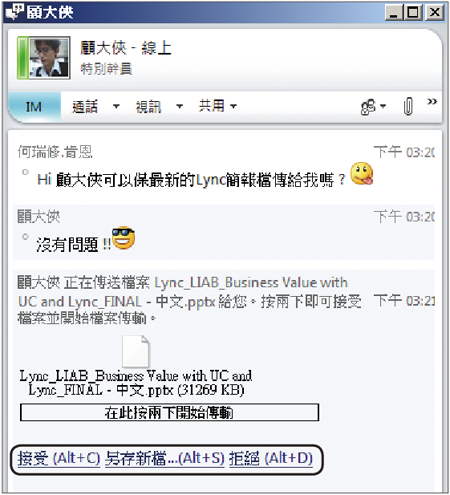Screen dimensions: 450x495
Task: Click the blank document file icon
Action: click(136, 351)
